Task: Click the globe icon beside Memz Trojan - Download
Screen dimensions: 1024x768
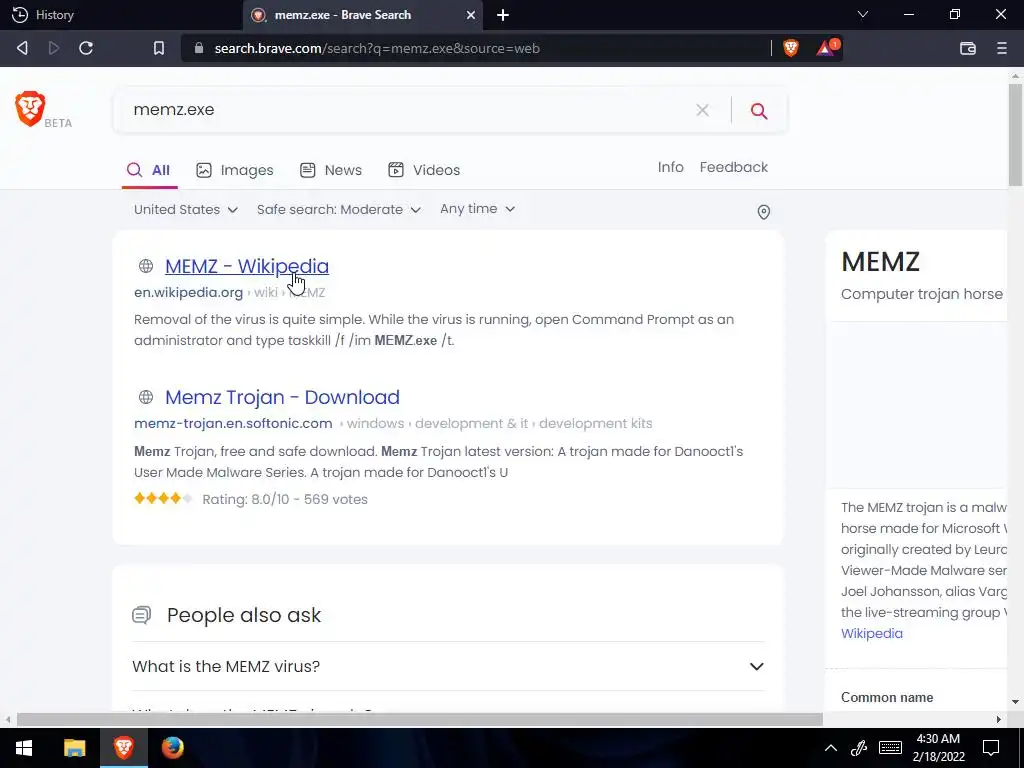Action: 146,397
